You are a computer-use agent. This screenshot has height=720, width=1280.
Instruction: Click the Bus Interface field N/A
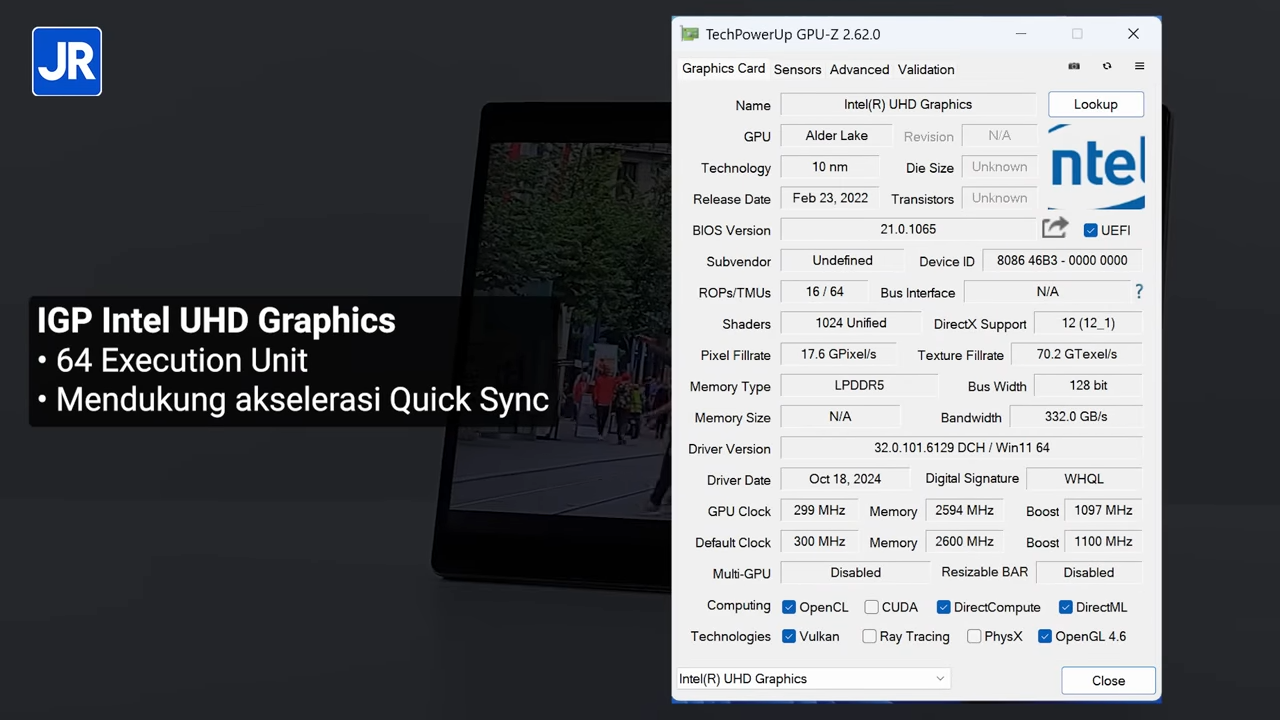tap(1047, 292)
